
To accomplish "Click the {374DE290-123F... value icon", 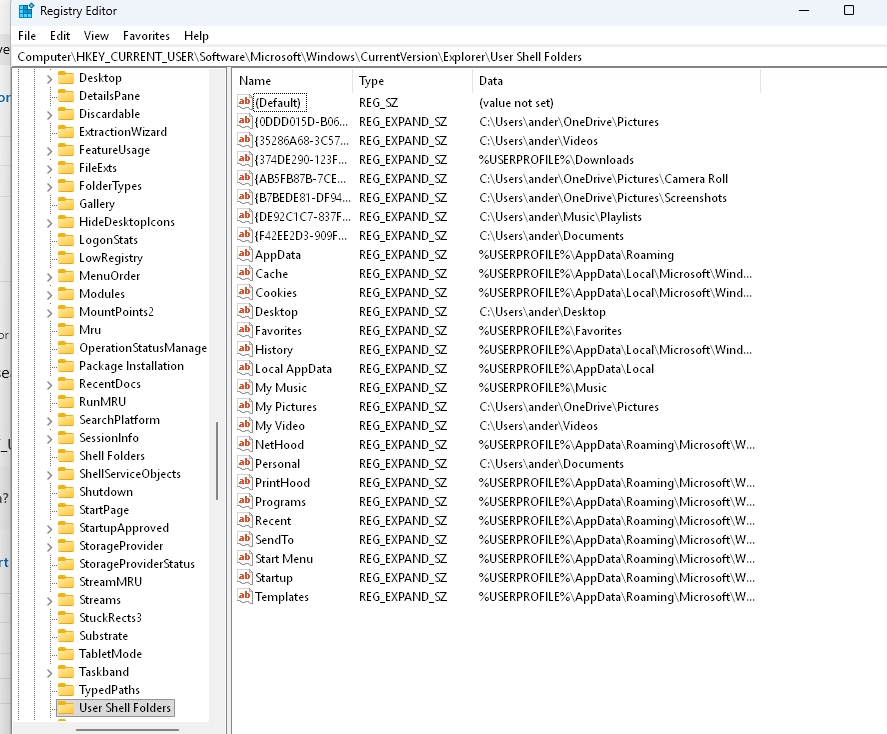I will pos(244,159).
